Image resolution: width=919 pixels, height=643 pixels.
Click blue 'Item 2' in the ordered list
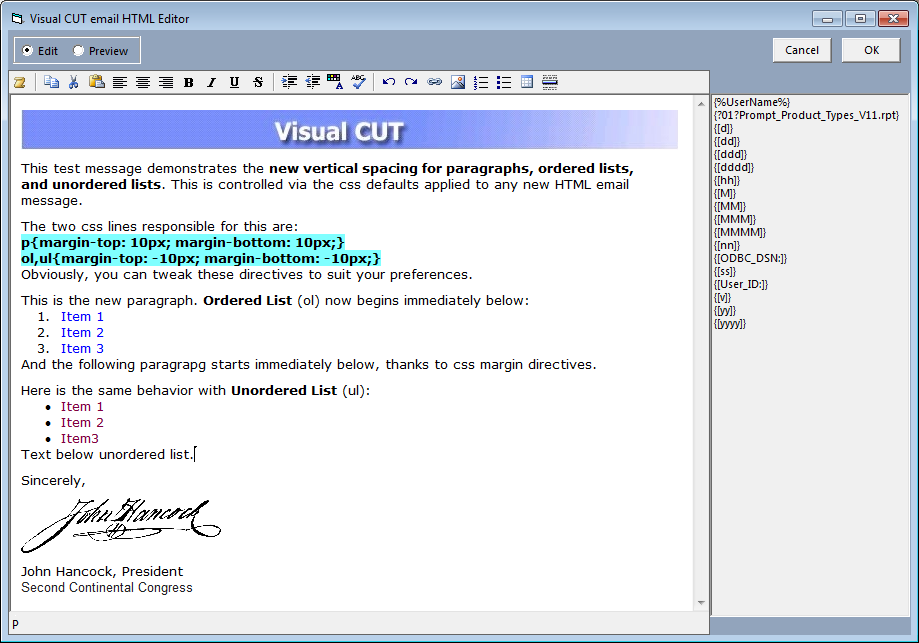click(x=82, y=332)
